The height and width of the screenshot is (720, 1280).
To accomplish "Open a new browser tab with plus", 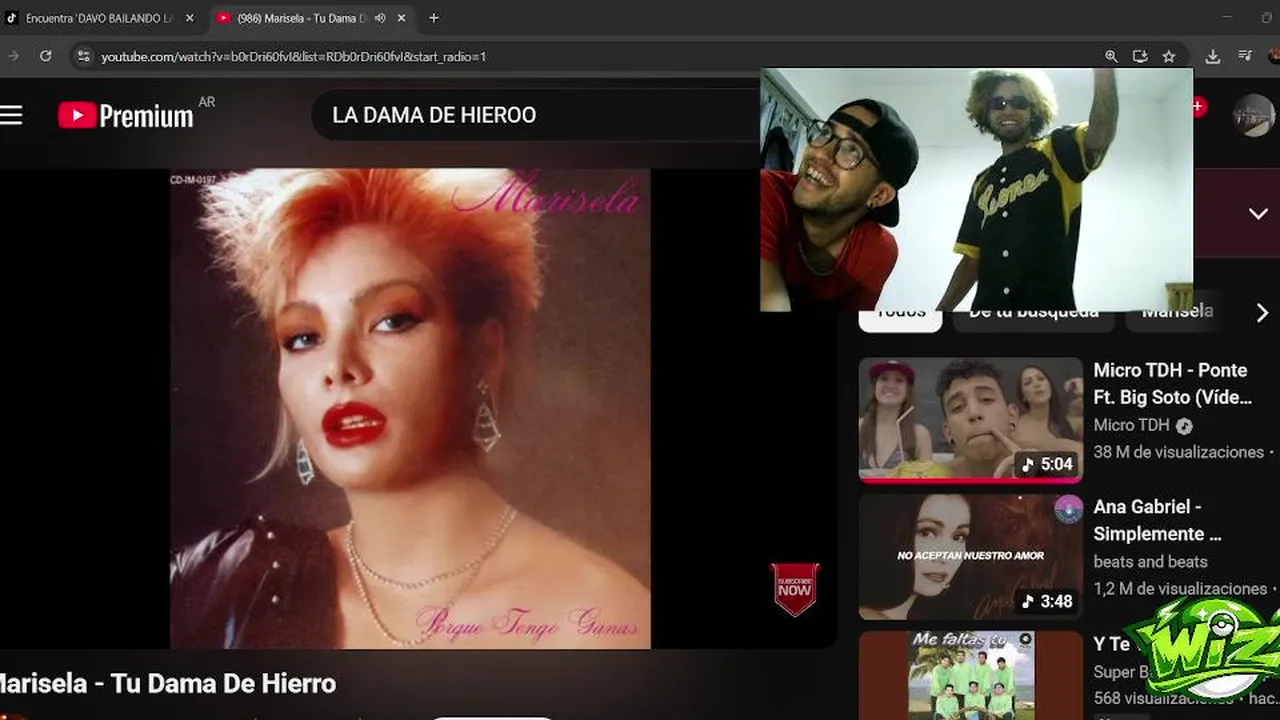I will click(x=433, y=18).
